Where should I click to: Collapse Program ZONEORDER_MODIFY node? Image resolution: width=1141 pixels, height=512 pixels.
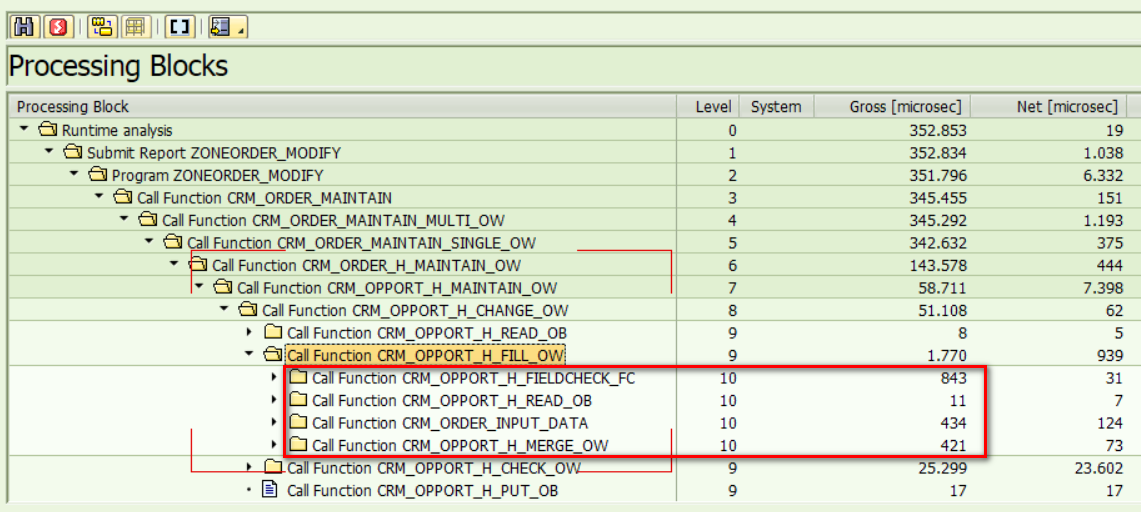(x=74, y=175)
